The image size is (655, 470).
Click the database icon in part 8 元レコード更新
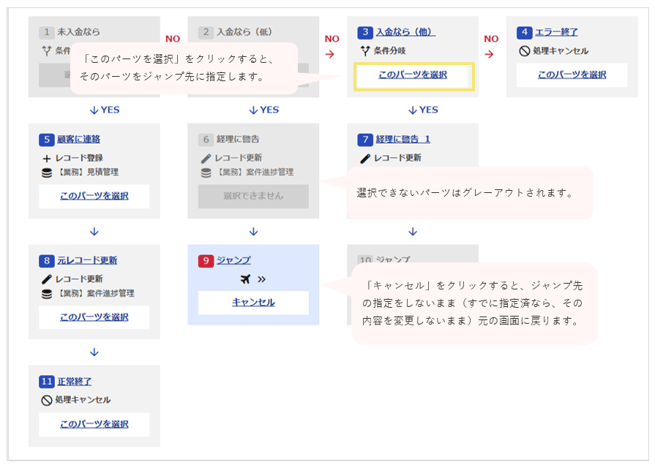click(47, 294)
